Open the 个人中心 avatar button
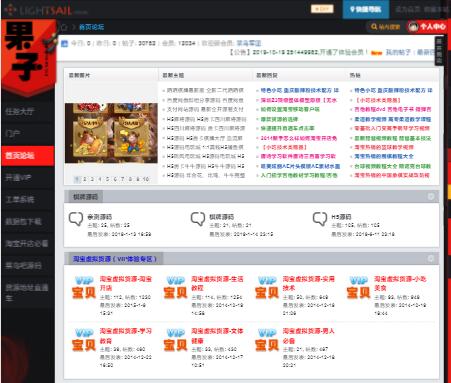 [x=427, y=27]
